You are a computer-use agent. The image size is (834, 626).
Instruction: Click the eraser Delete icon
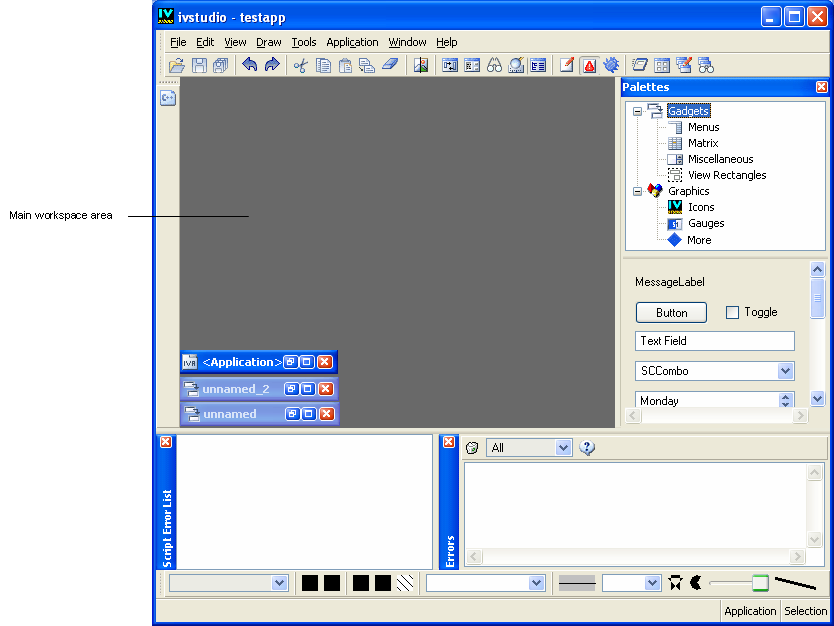click(x=390, y=66)
